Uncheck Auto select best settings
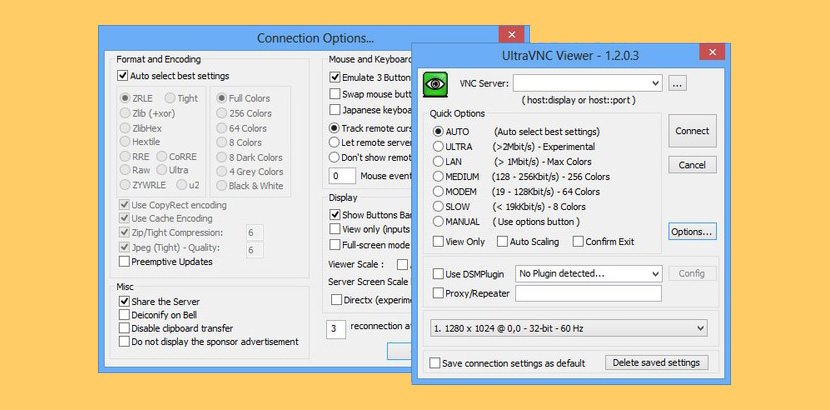Image resolution: width=830 pixels, height=410 pixels. [x=123, y=76]
